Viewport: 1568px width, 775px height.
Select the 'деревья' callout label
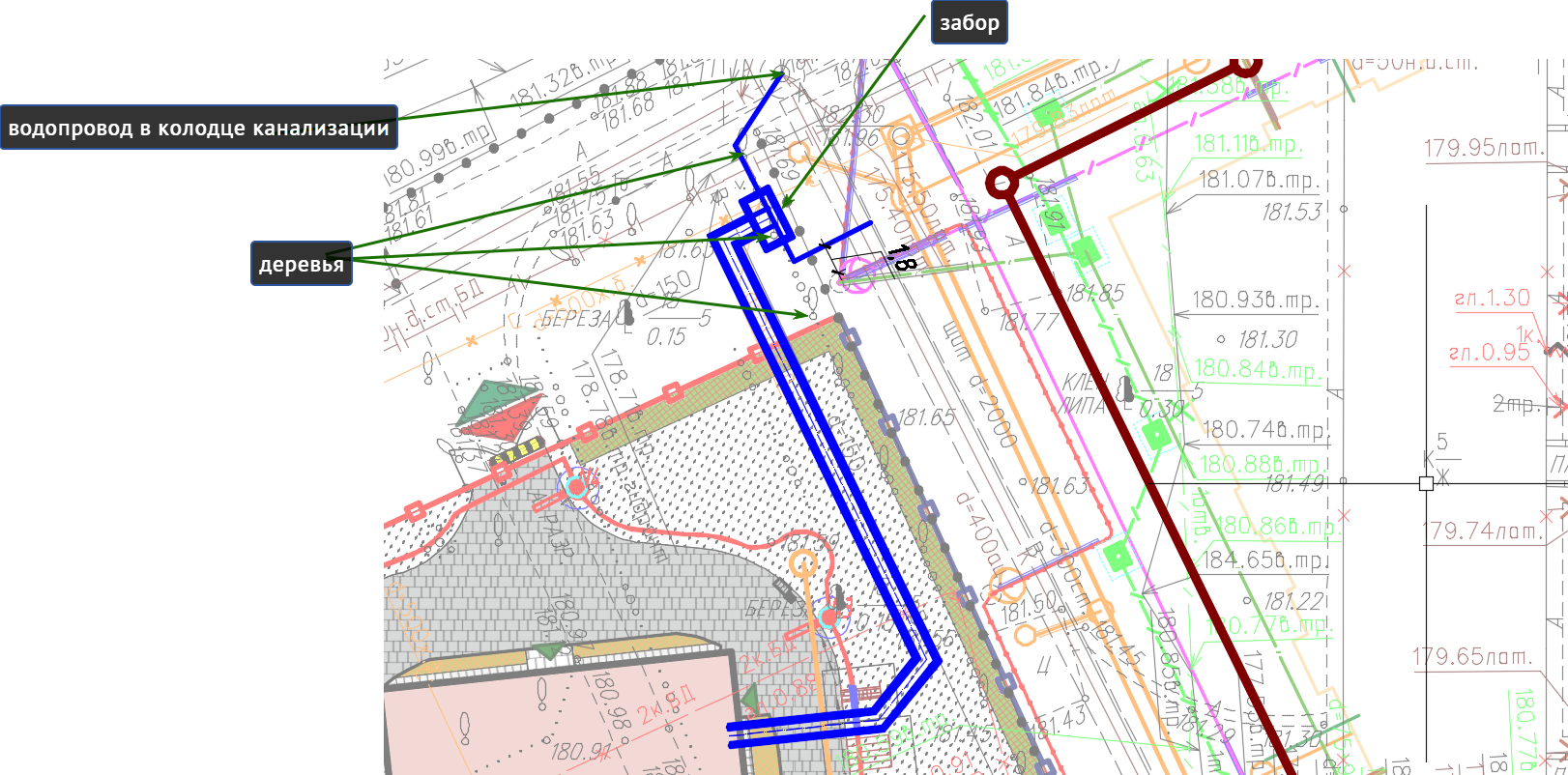point(301,264)
